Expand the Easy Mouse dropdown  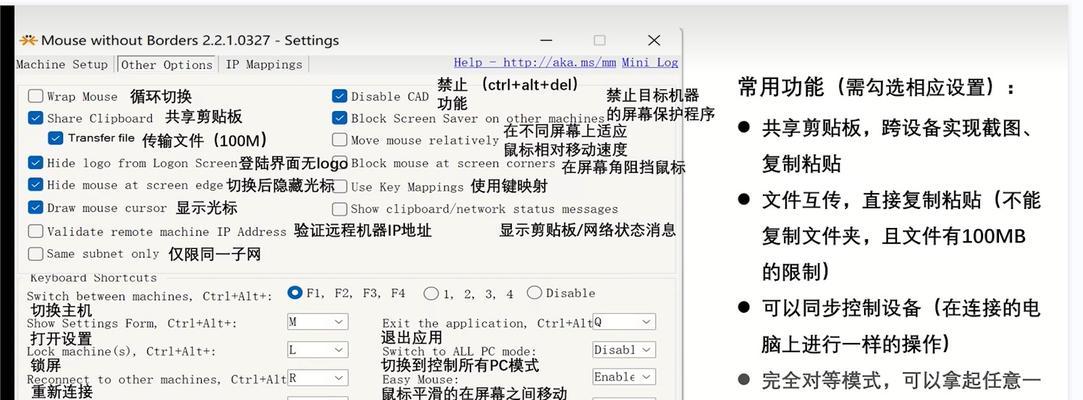point(624,377)
